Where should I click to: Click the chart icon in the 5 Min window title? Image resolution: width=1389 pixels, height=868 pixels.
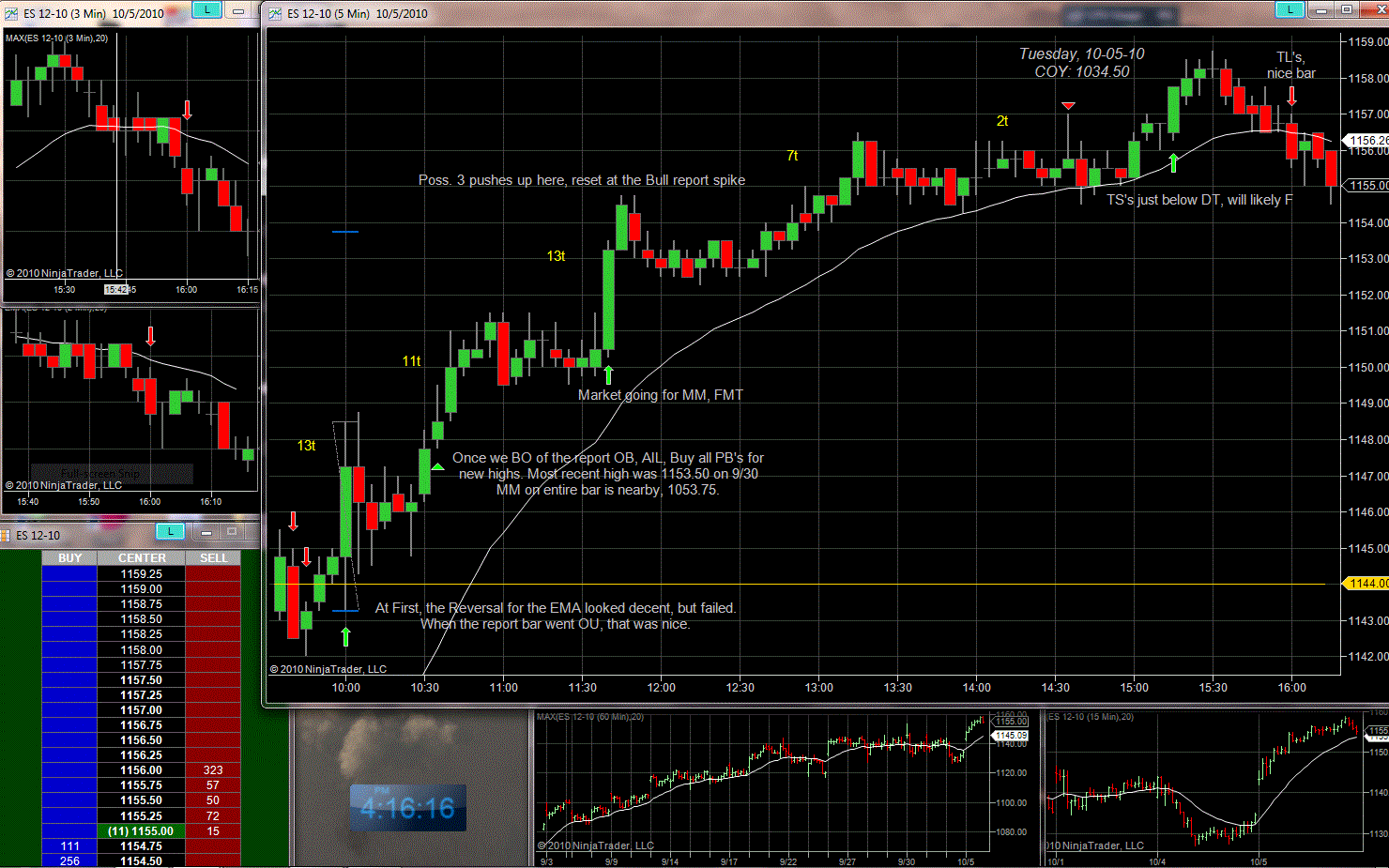pyautogui.click(x=275, y=13)
